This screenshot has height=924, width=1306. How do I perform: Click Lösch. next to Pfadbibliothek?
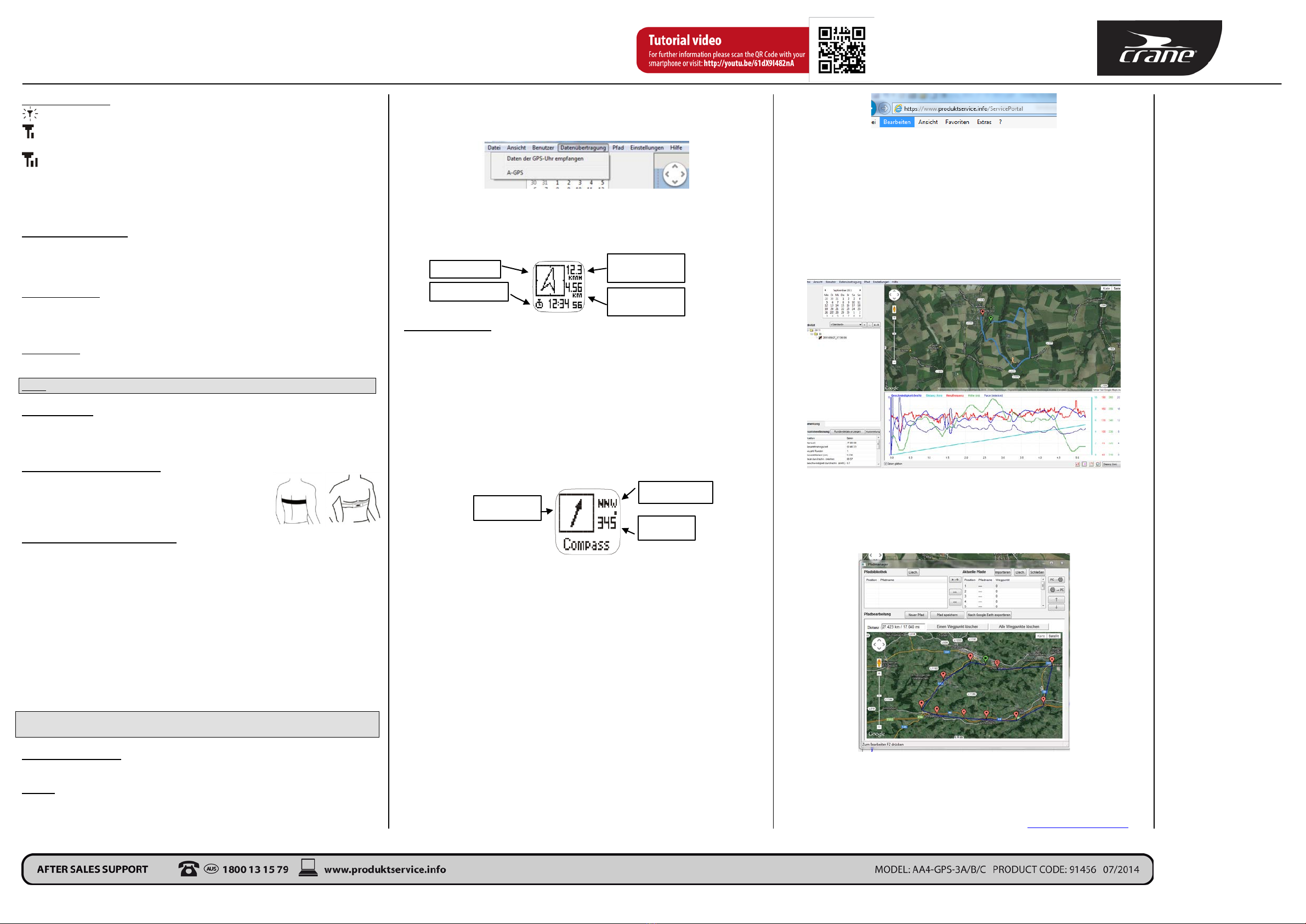click(913, 572)
